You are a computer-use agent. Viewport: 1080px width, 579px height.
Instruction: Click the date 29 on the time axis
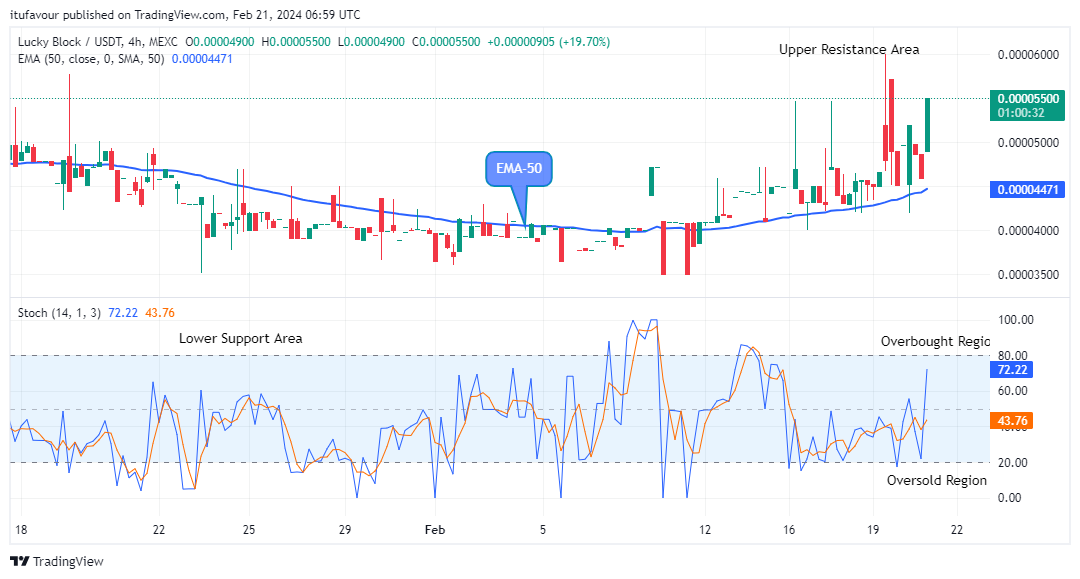pos(344,530)
